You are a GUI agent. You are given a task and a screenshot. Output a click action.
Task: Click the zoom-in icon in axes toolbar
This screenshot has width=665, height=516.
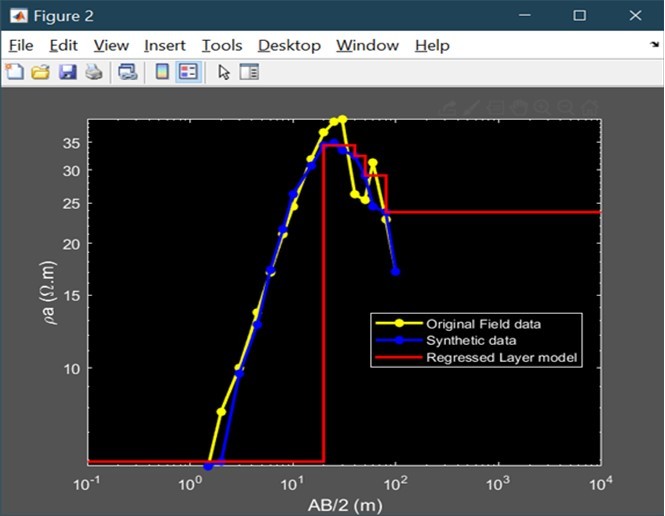[541, 107]
